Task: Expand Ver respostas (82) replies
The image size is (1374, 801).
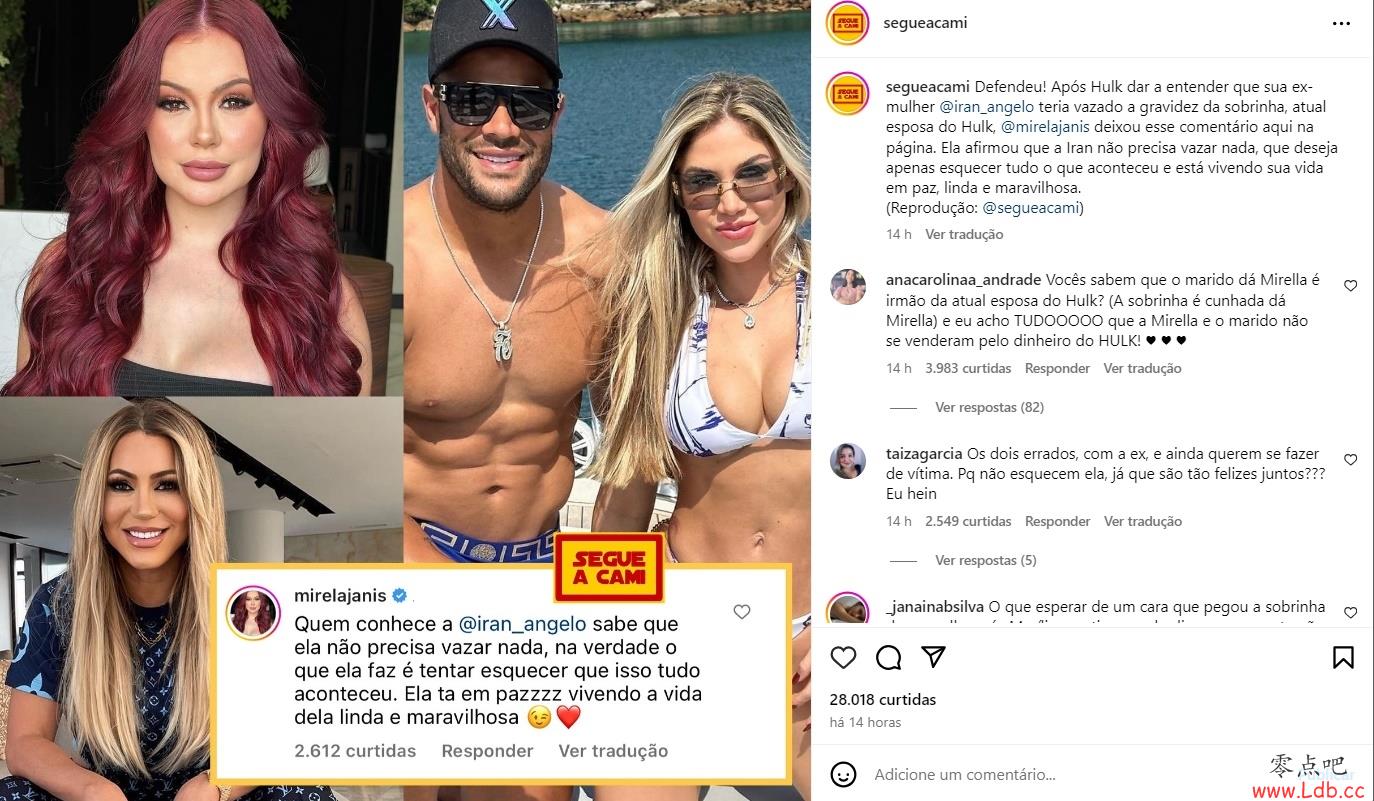Action: 989,407
